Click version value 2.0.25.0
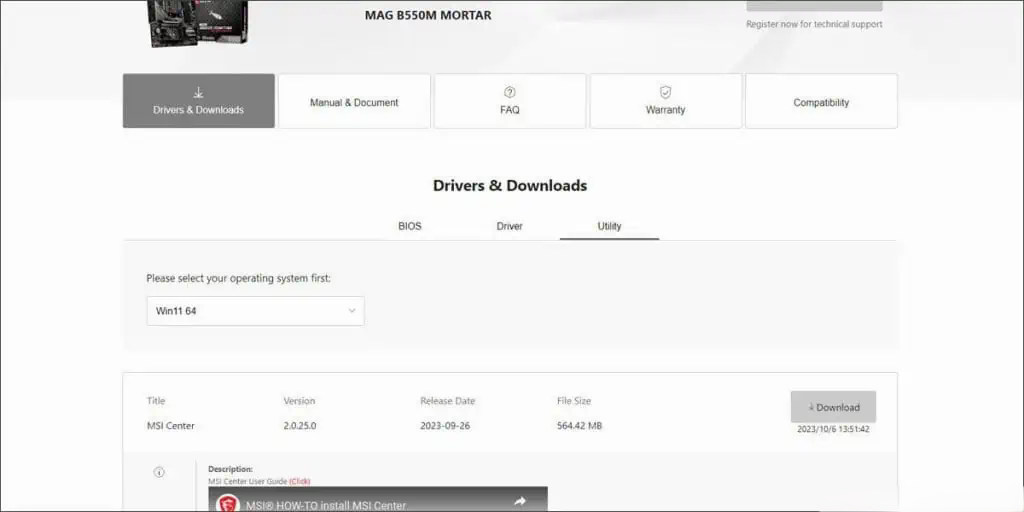Screen dimensions: 1024x512 300,426
